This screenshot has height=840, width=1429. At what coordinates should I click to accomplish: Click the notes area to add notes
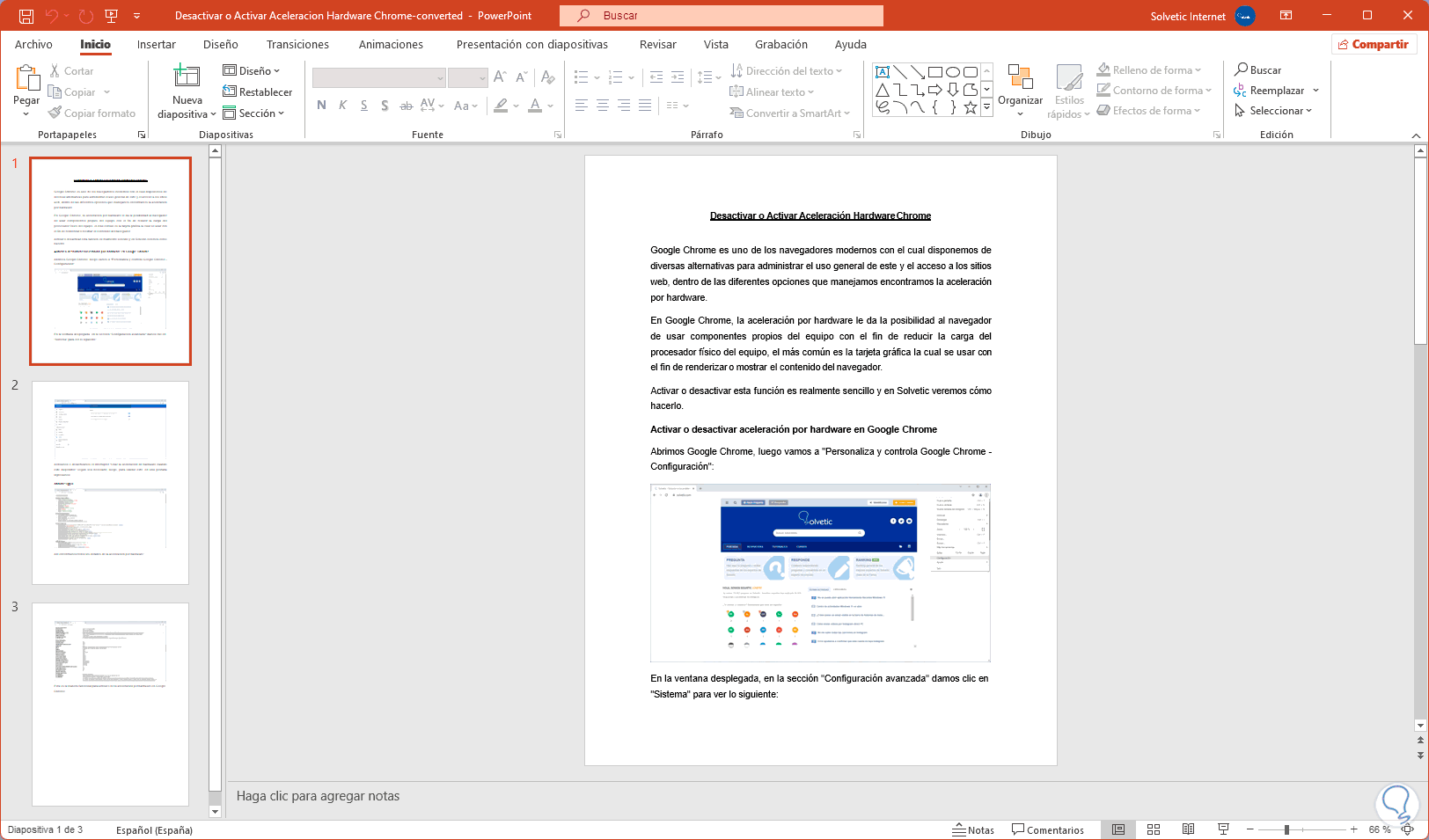822,796
